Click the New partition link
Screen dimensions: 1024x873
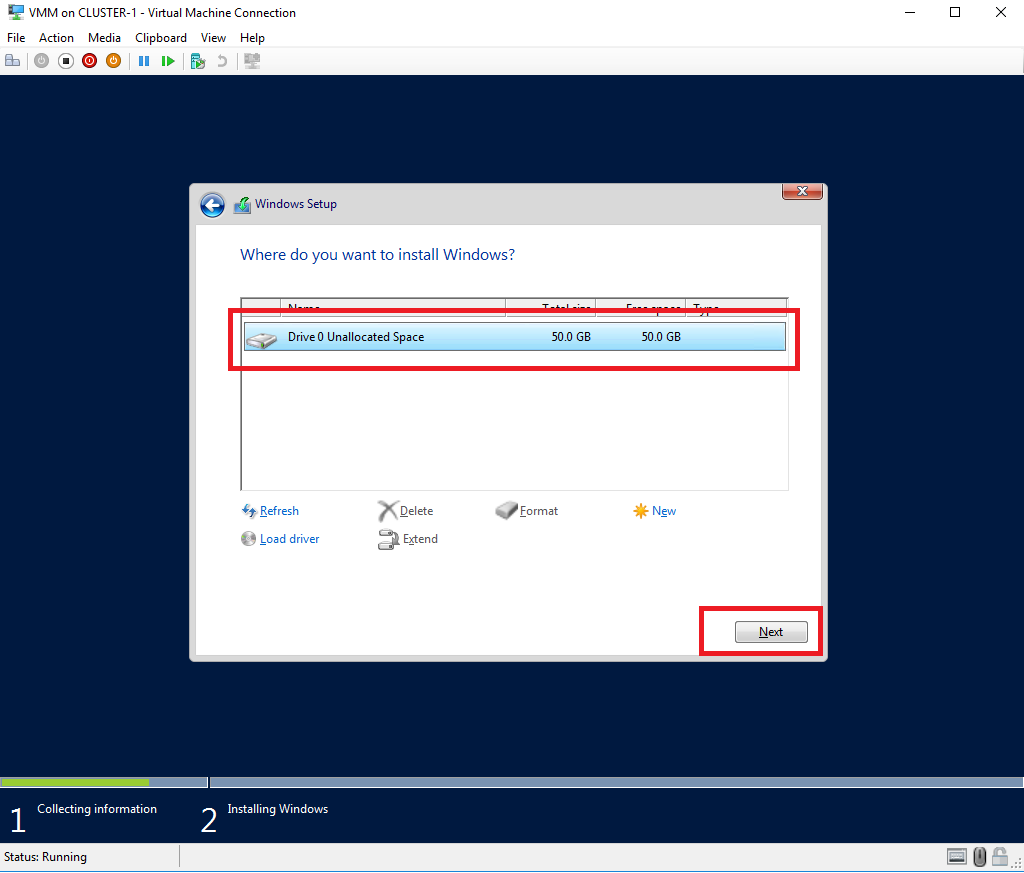[x=664, y=511]
